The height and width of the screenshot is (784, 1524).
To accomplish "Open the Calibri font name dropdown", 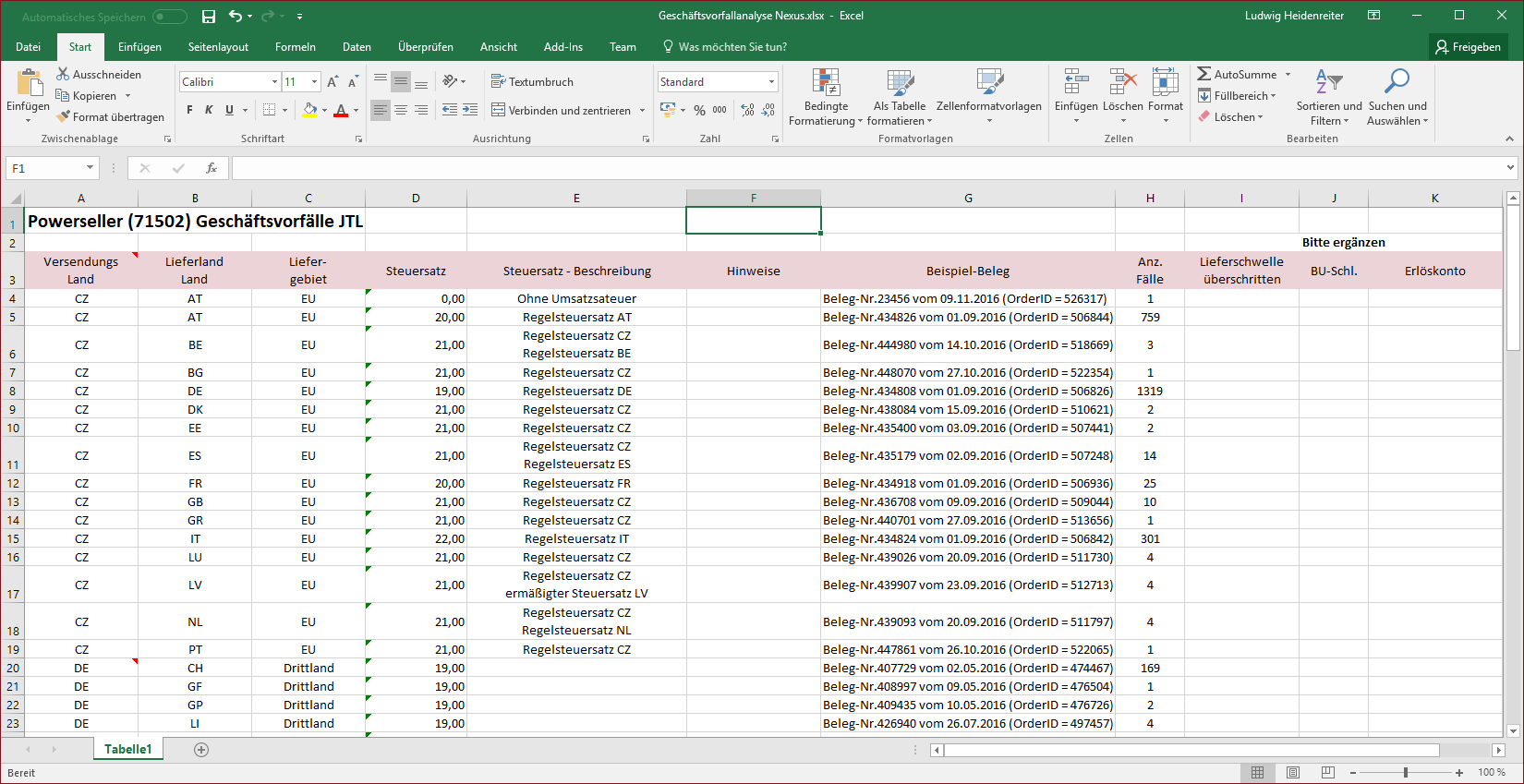I will pos(274,82).
